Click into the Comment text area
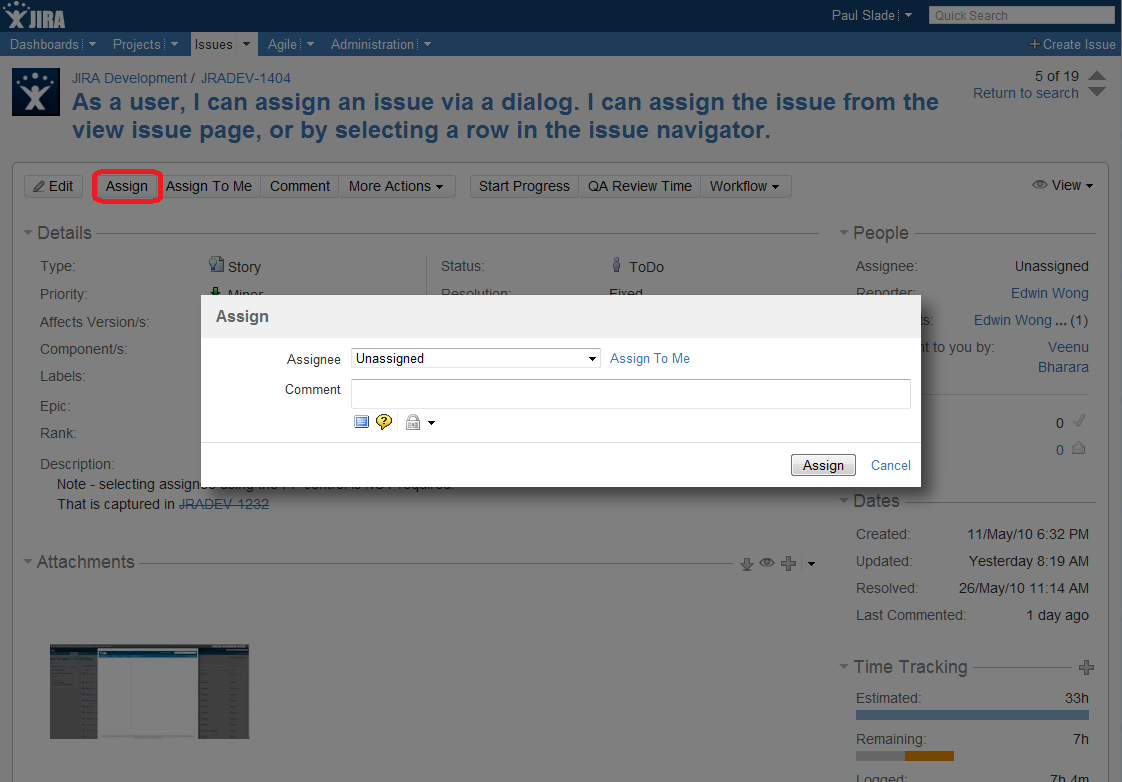 (x=630, y=394)
